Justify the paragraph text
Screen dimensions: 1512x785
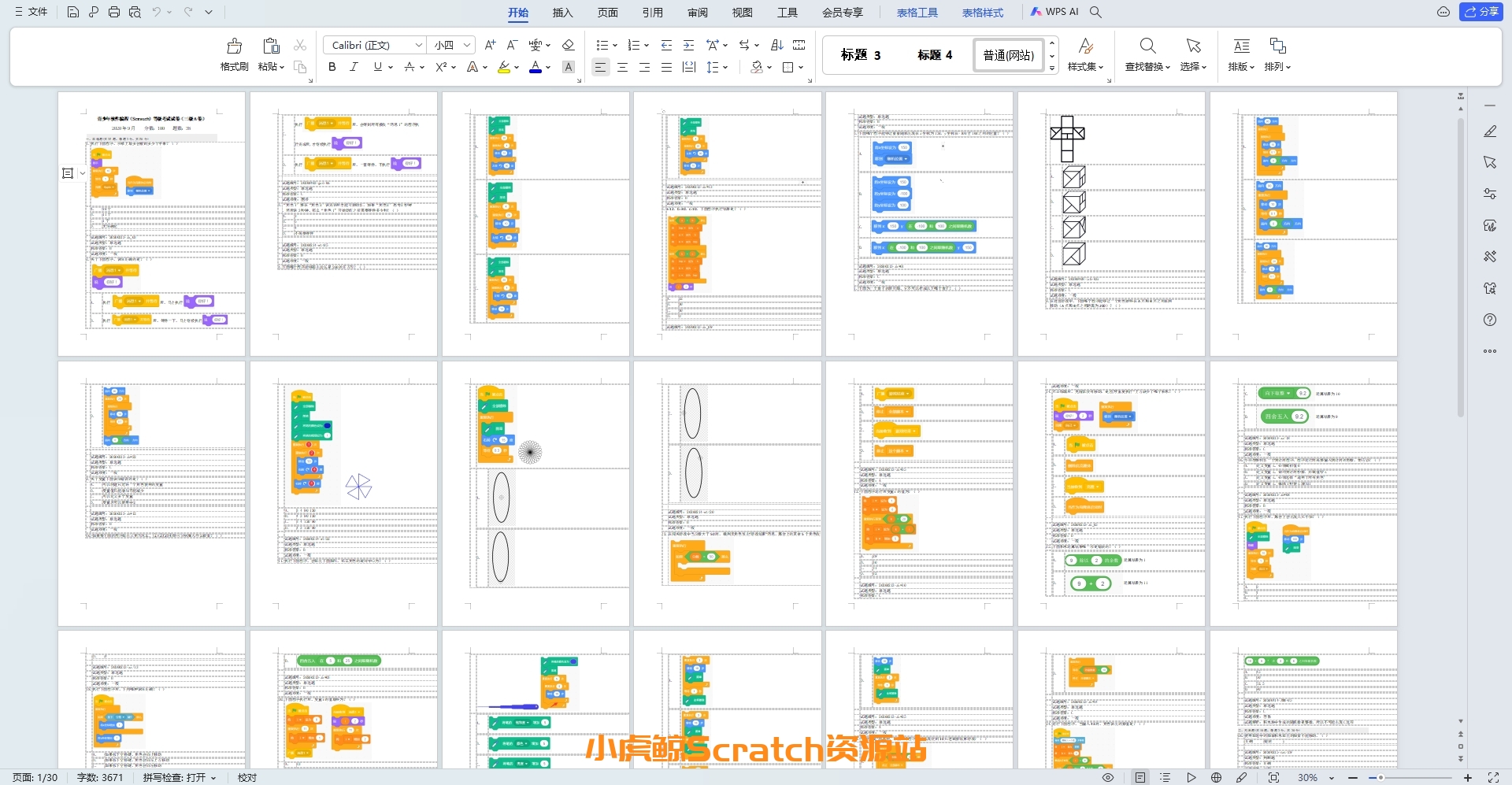666,67
